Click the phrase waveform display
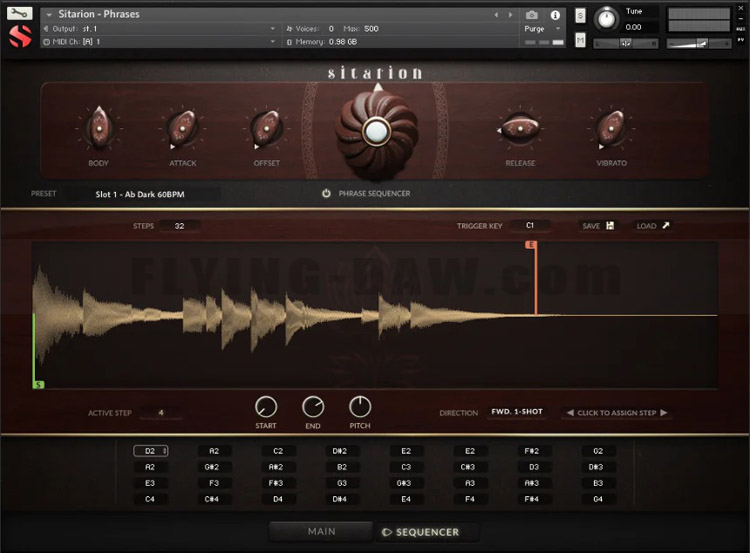Viewport: 750px width, 553px height. click(x=375, y=315)
